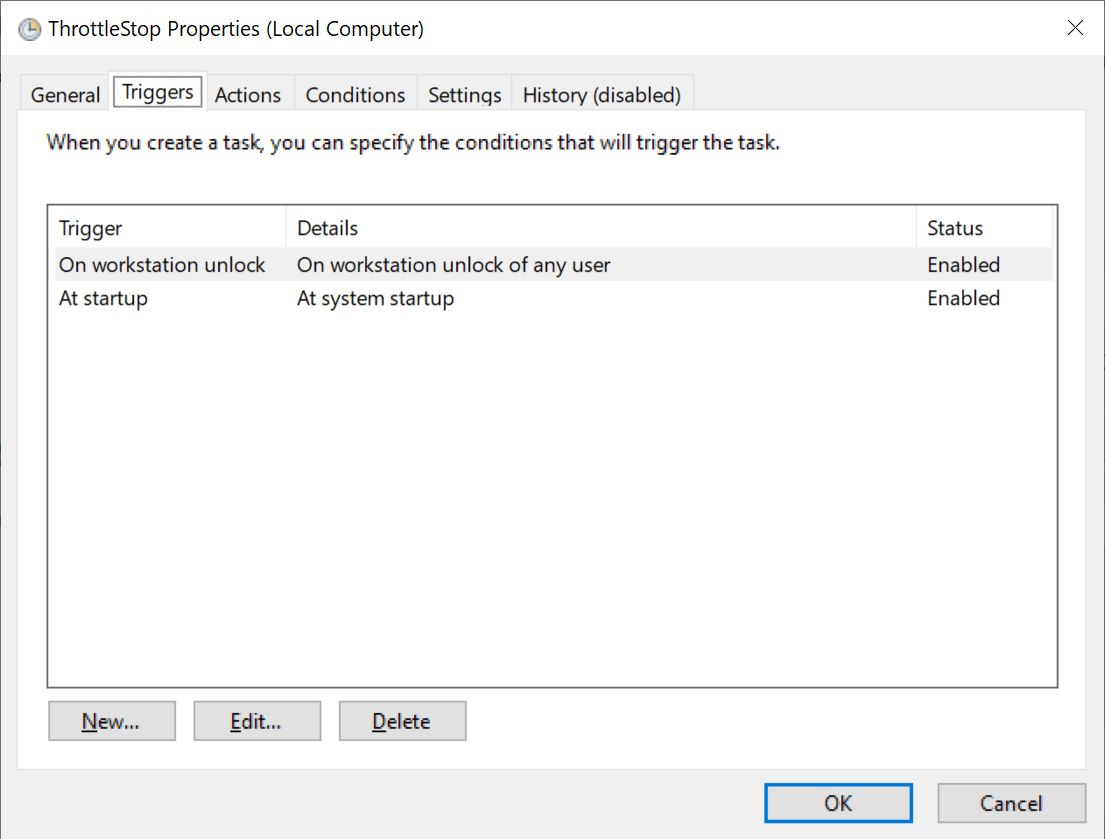Click 'On workstation unlock of any user' details
The height and width of the screenshot is (839, 1105).
click(454, 265)
